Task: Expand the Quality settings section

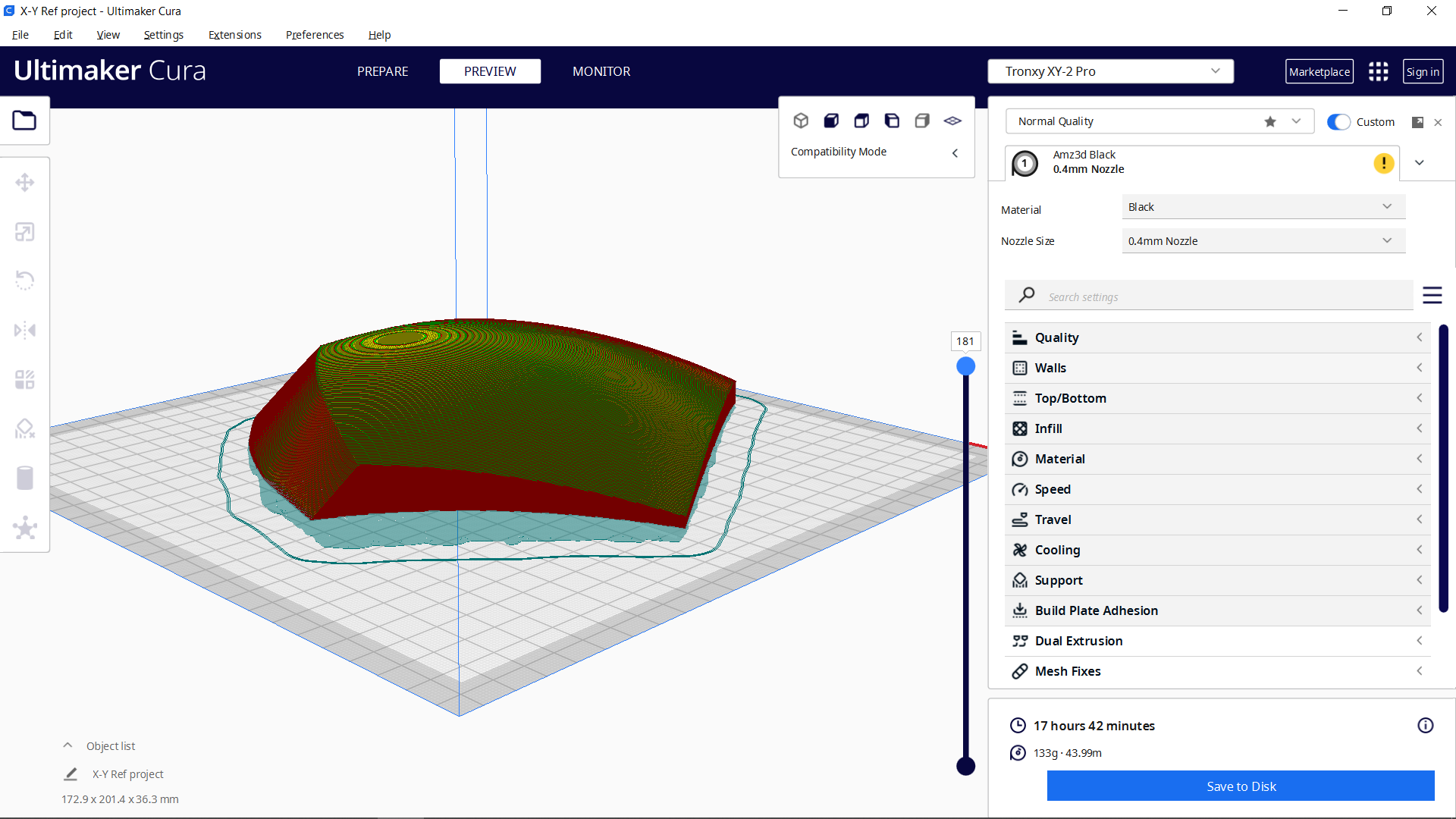Action: tap(1218, 337)
